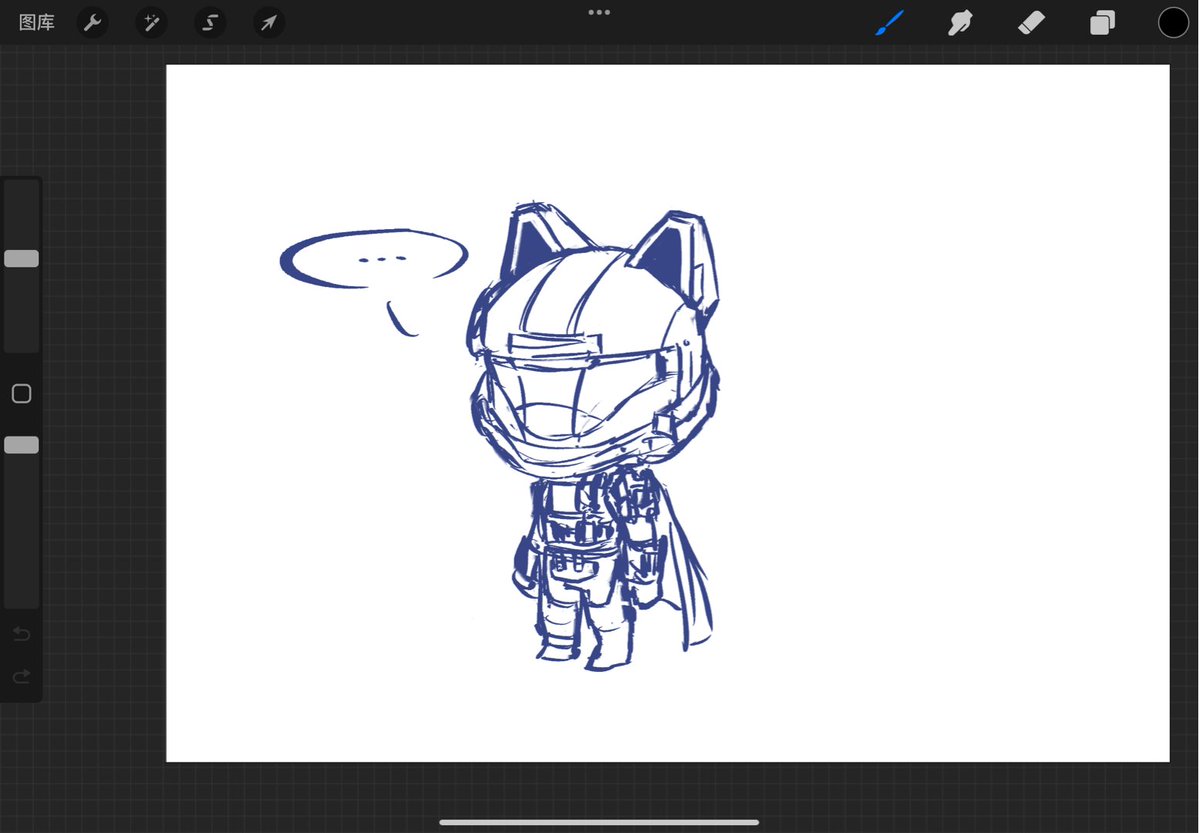Open the Adjustments magic wand menu
The image size is (1199, 833).
pos(151,23)
